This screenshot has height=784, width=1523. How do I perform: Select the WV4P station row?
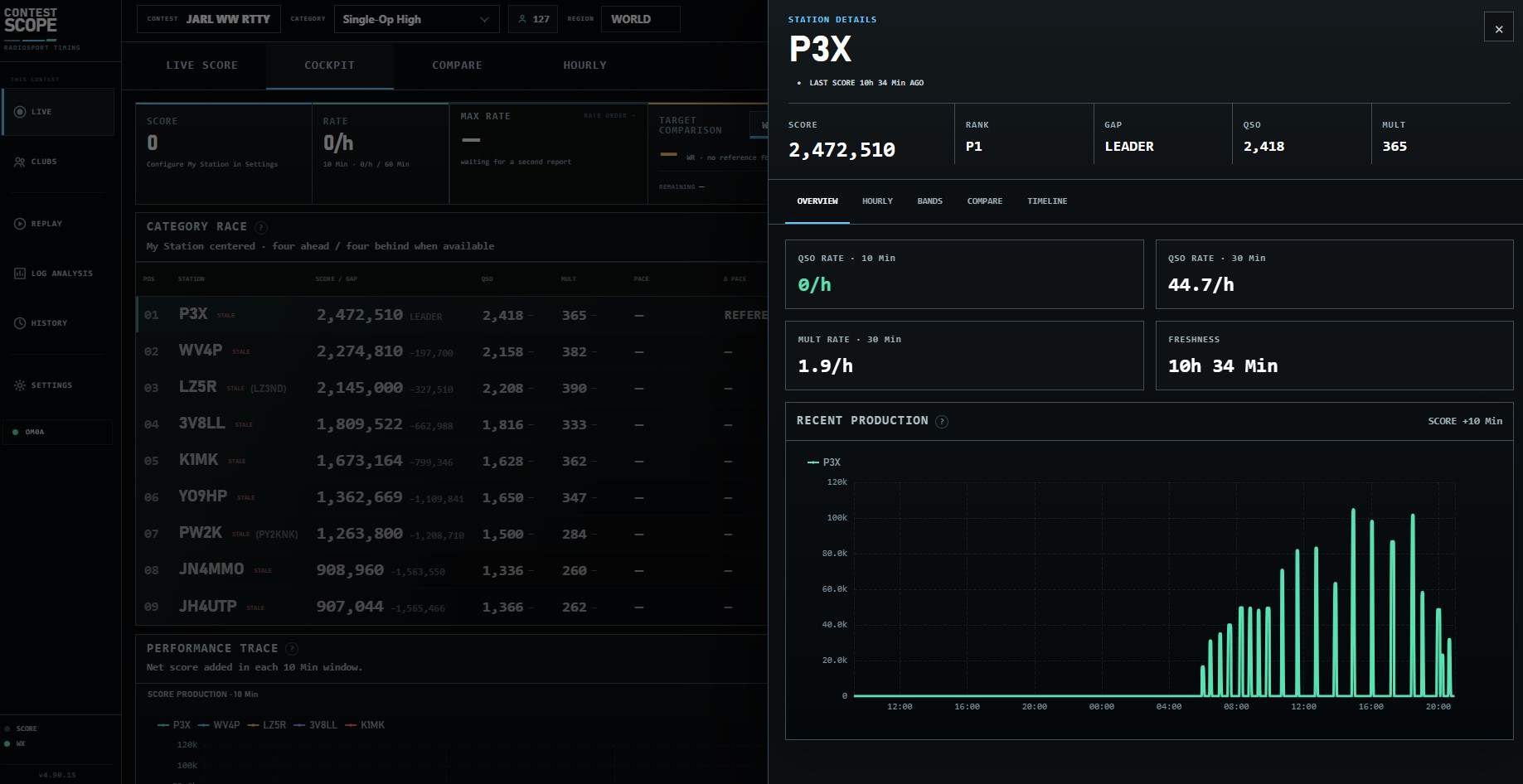click(x=452, y=351)
